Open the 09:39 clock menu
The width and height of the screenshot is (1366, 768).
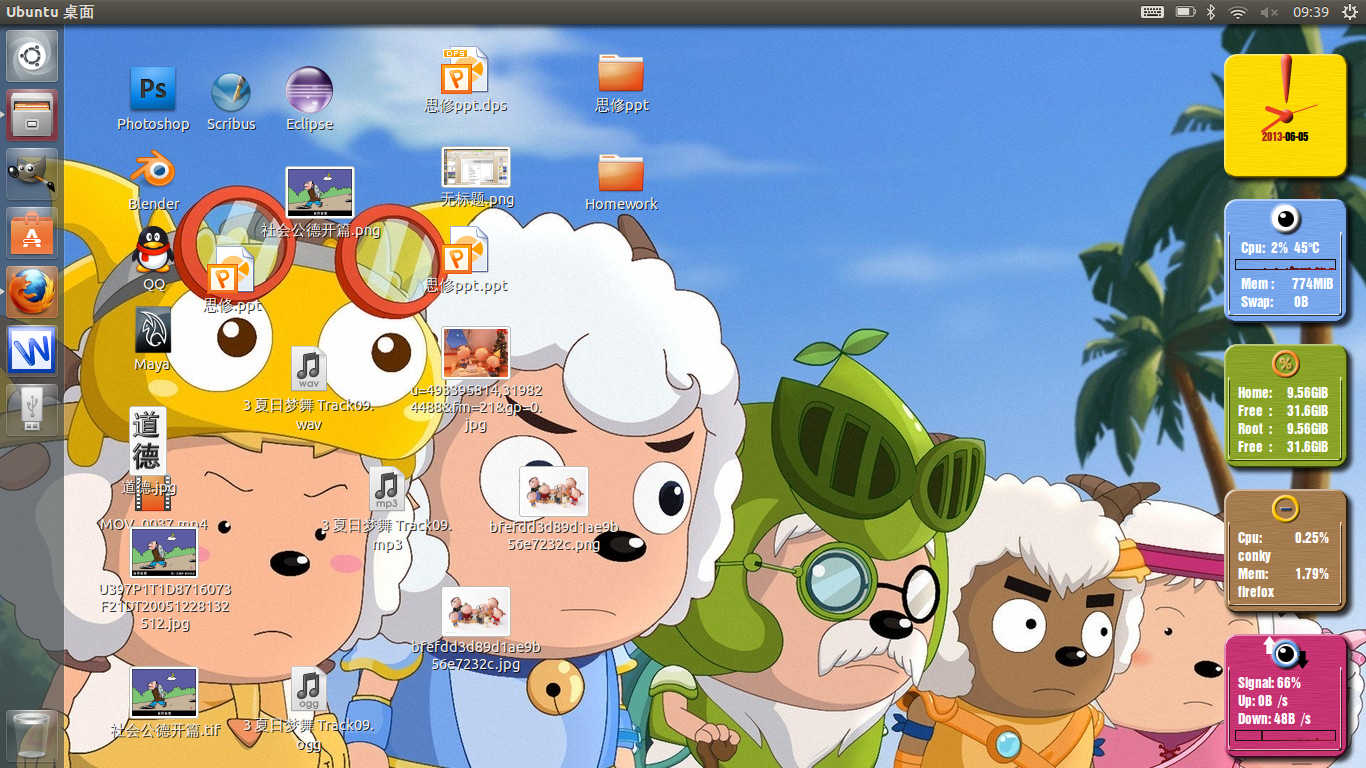point(1310,12)
